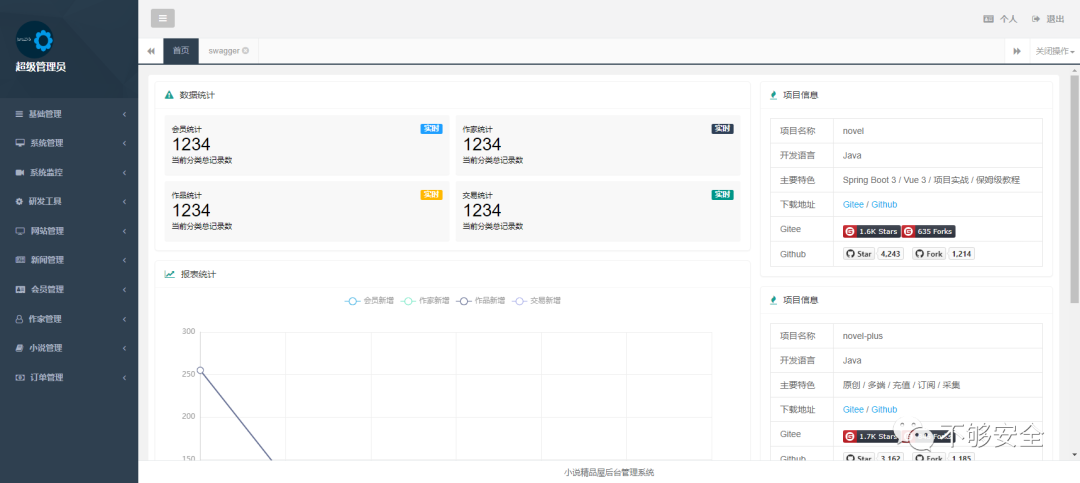Open the Gitee / Github download link for novel-plus
The image size is (1080, 483).
coord(870,409)
